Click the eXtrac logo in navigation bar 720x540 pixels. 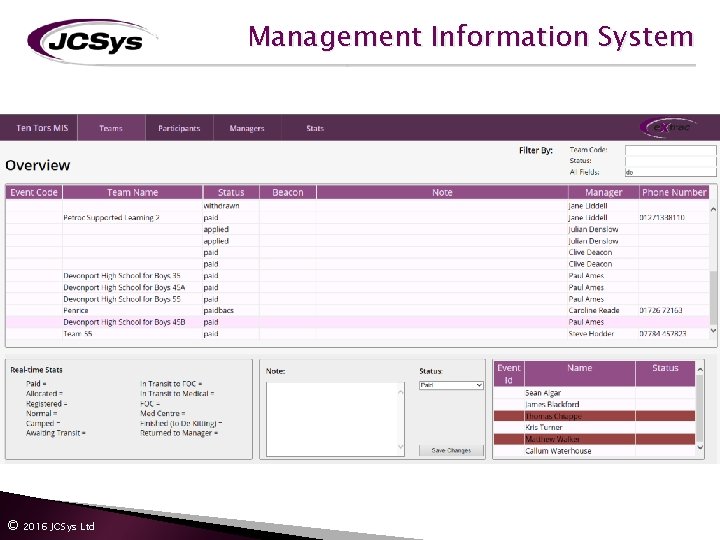pos(669,127)
